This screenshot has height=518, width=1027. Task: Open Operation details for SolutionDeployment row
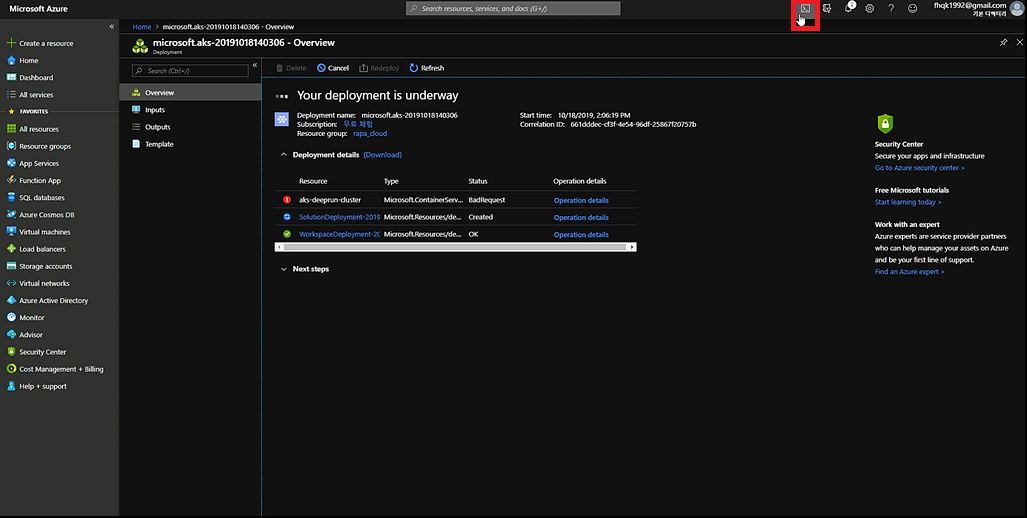(581, 217)
